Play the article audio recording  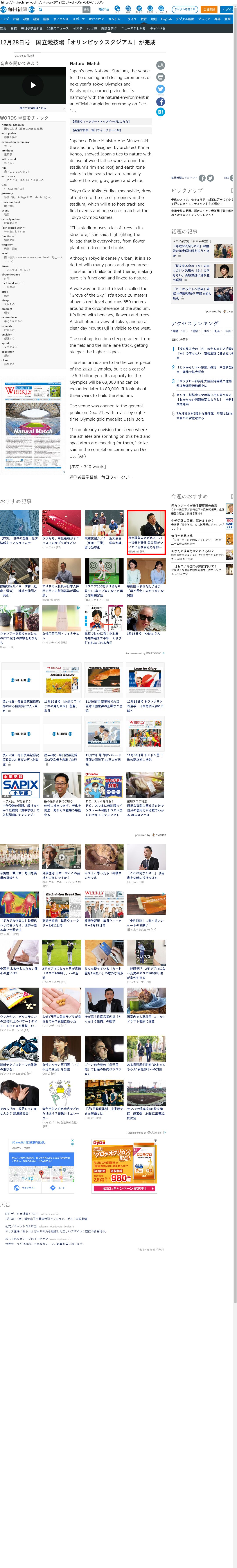pyautogui.click(x=33, y=85)
